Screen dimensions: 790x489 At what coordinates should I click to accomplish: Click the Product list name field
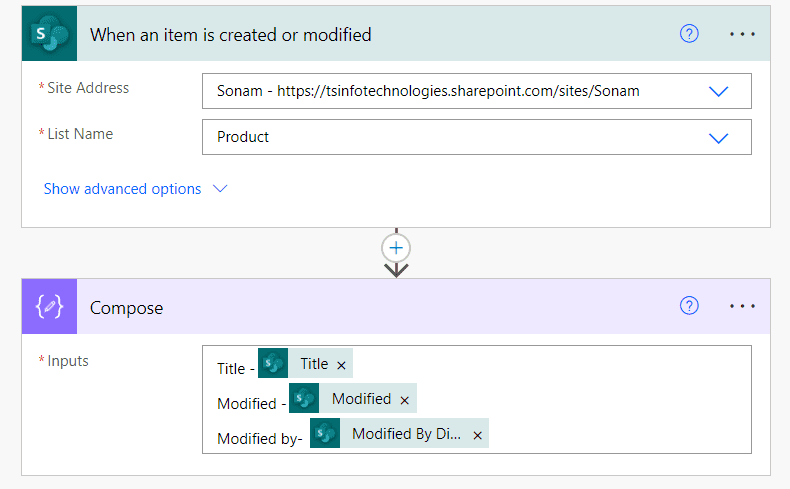coord(450,137)
